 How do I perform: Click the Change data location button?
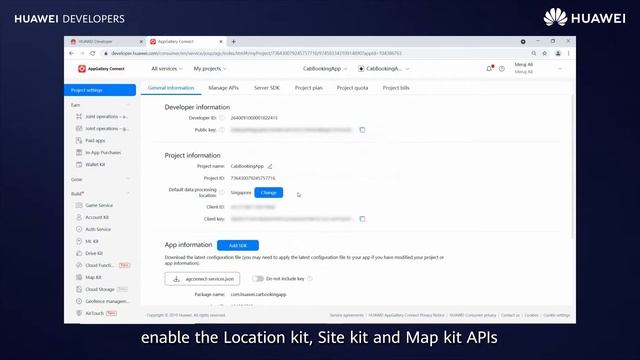269,193
